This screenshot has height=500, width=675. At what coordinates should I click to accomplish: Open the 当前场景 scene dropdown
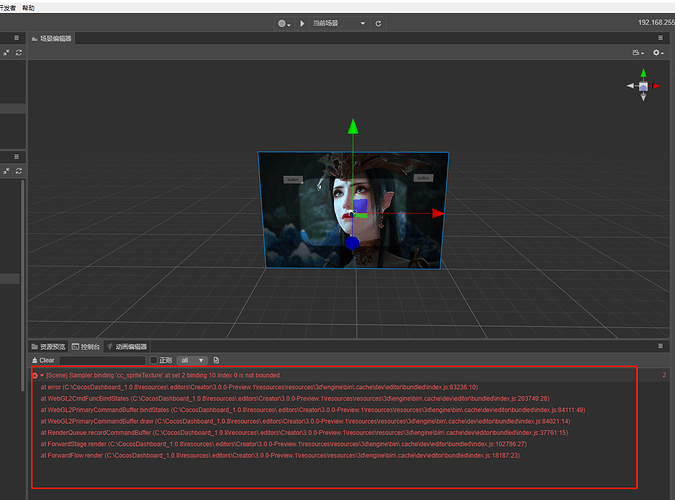point(339,23)
